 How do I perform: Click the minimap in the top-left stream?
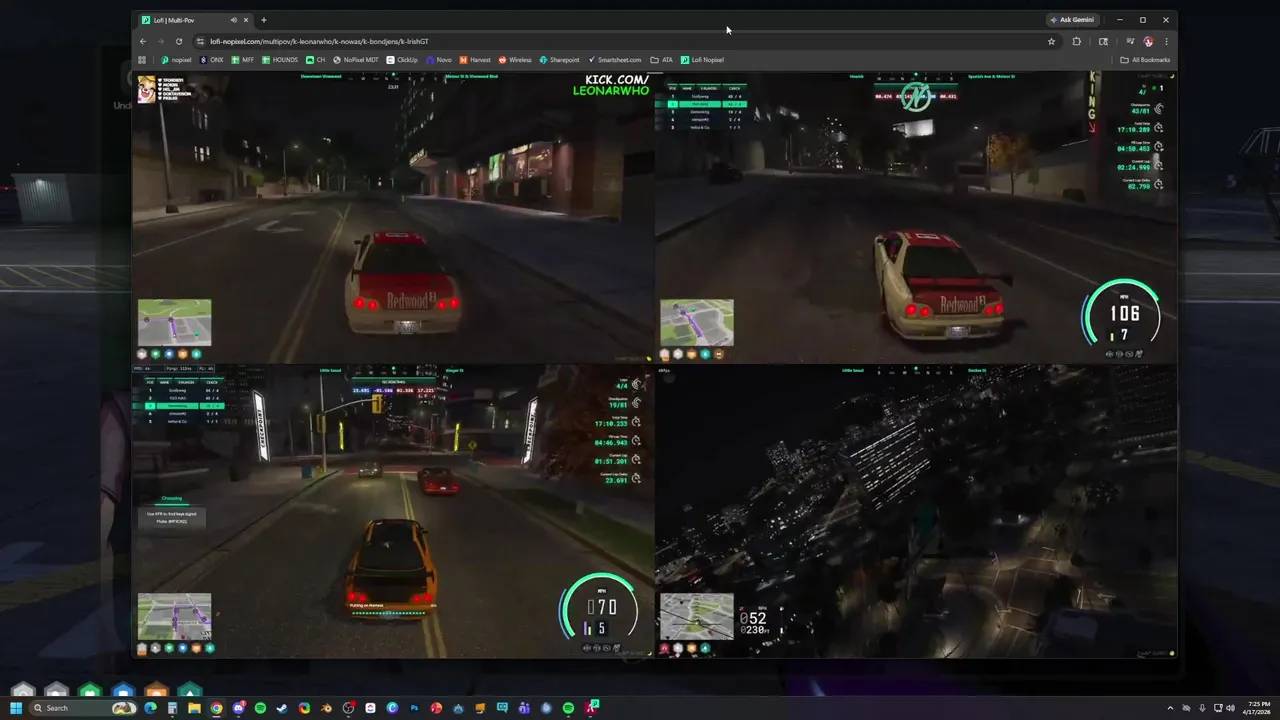click(175, 322)
